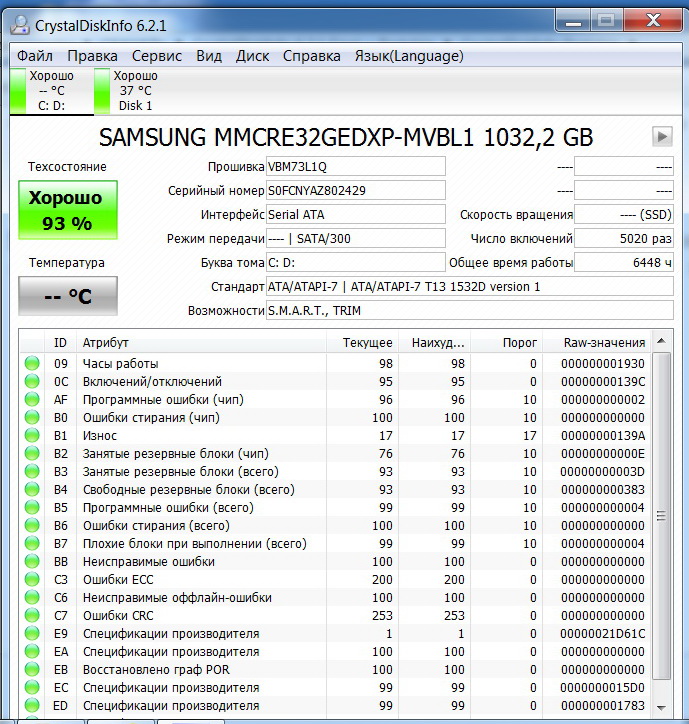Open the Файл menu
Image resolution: width=689 pixels, height=724 pixels.
tap(35, 56)
